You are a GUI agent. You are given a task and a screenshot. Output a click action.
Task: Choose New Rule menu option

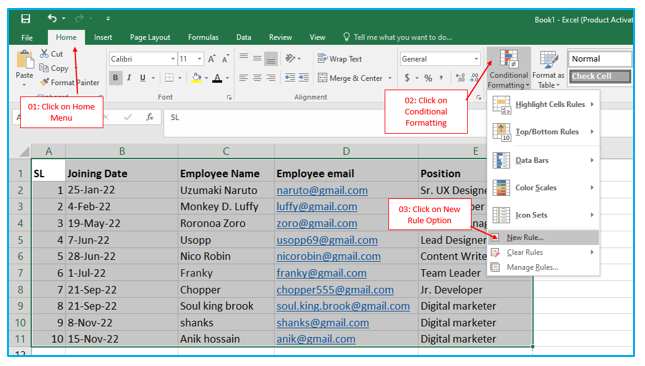543,237
